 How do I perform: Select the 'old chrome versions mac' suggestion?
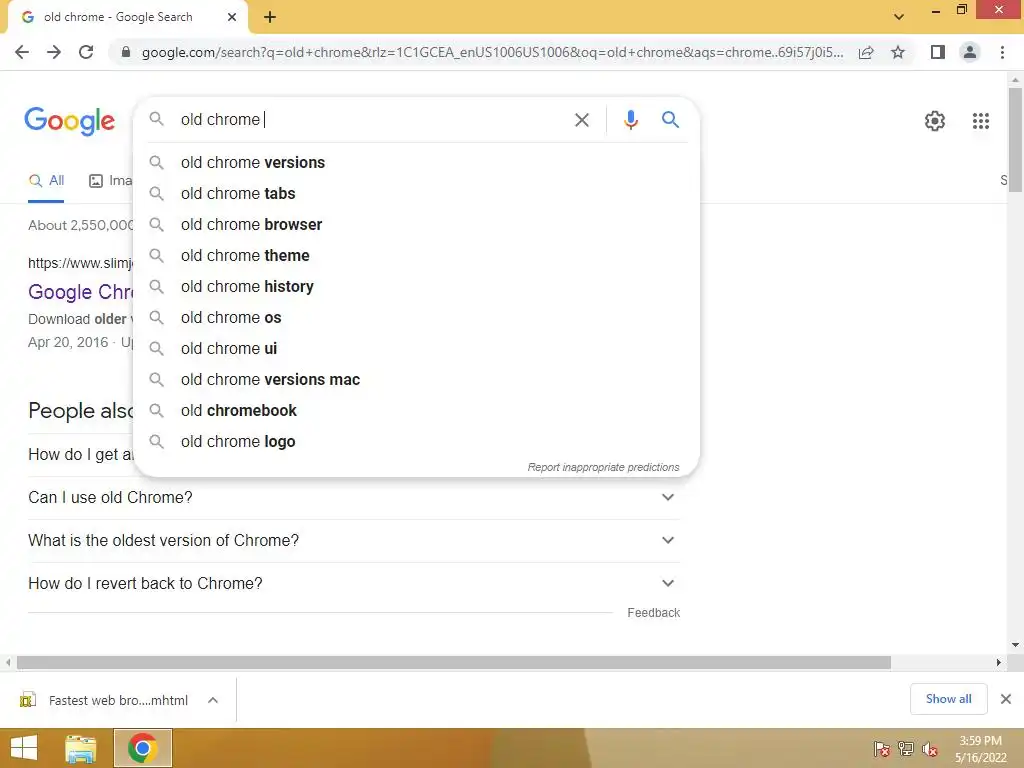pyautogui.click(x=416, y=379)
